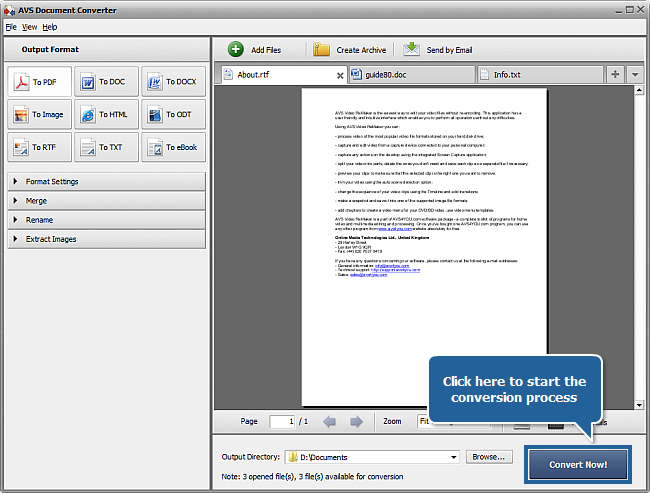
Task: Expand the Extract Images section
Action: (107, 239)
